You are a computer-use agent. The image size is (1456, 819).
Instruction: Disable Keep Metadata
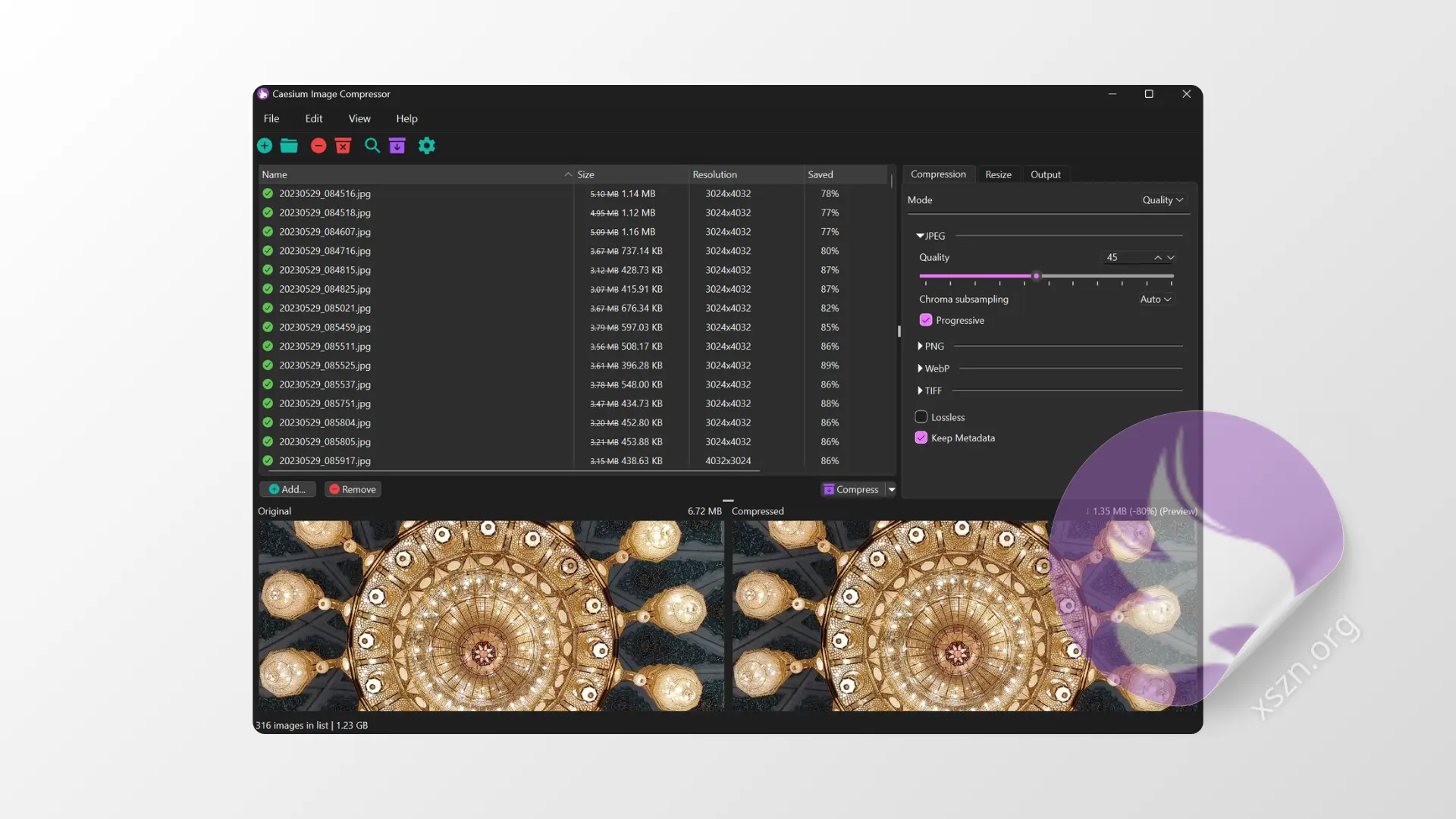pyautogui.click(x=921, y=438)
